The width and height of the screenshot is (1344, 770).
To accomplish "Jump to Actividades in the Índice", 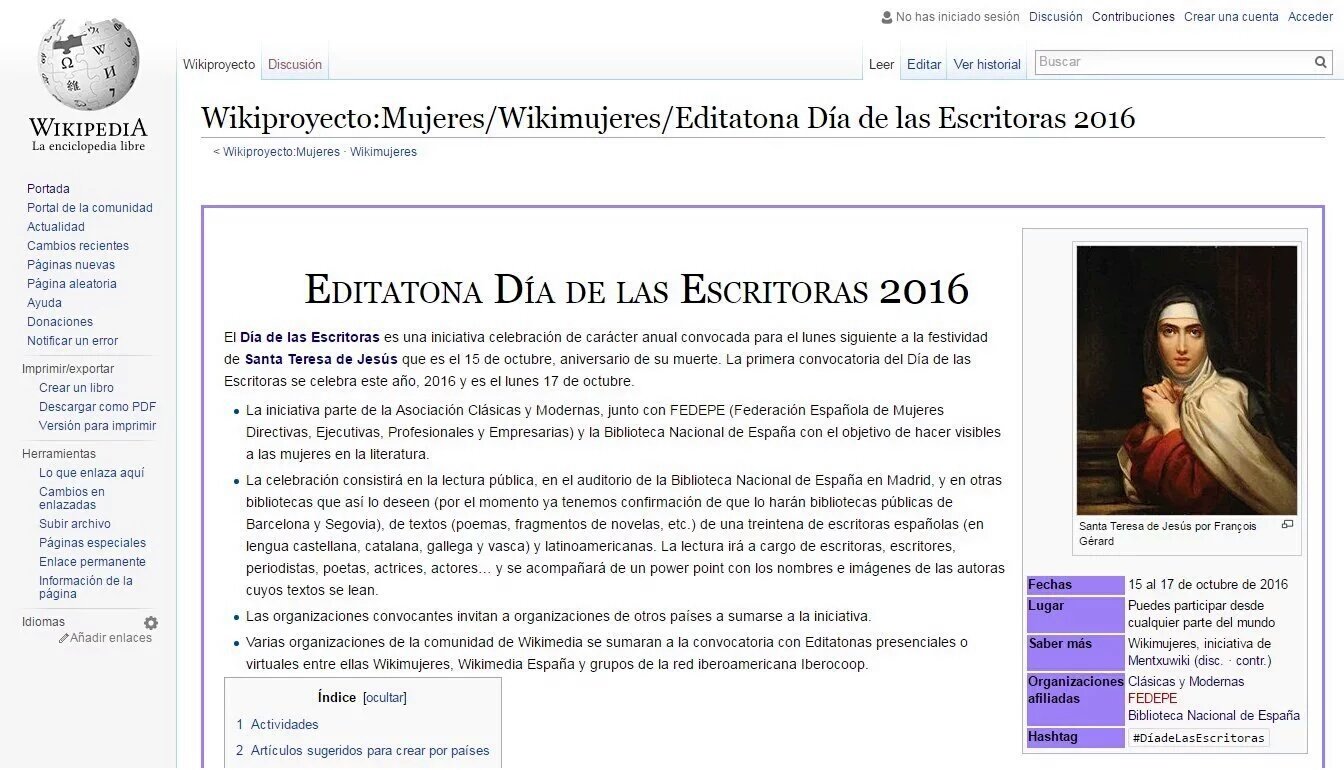I will 284,725.
